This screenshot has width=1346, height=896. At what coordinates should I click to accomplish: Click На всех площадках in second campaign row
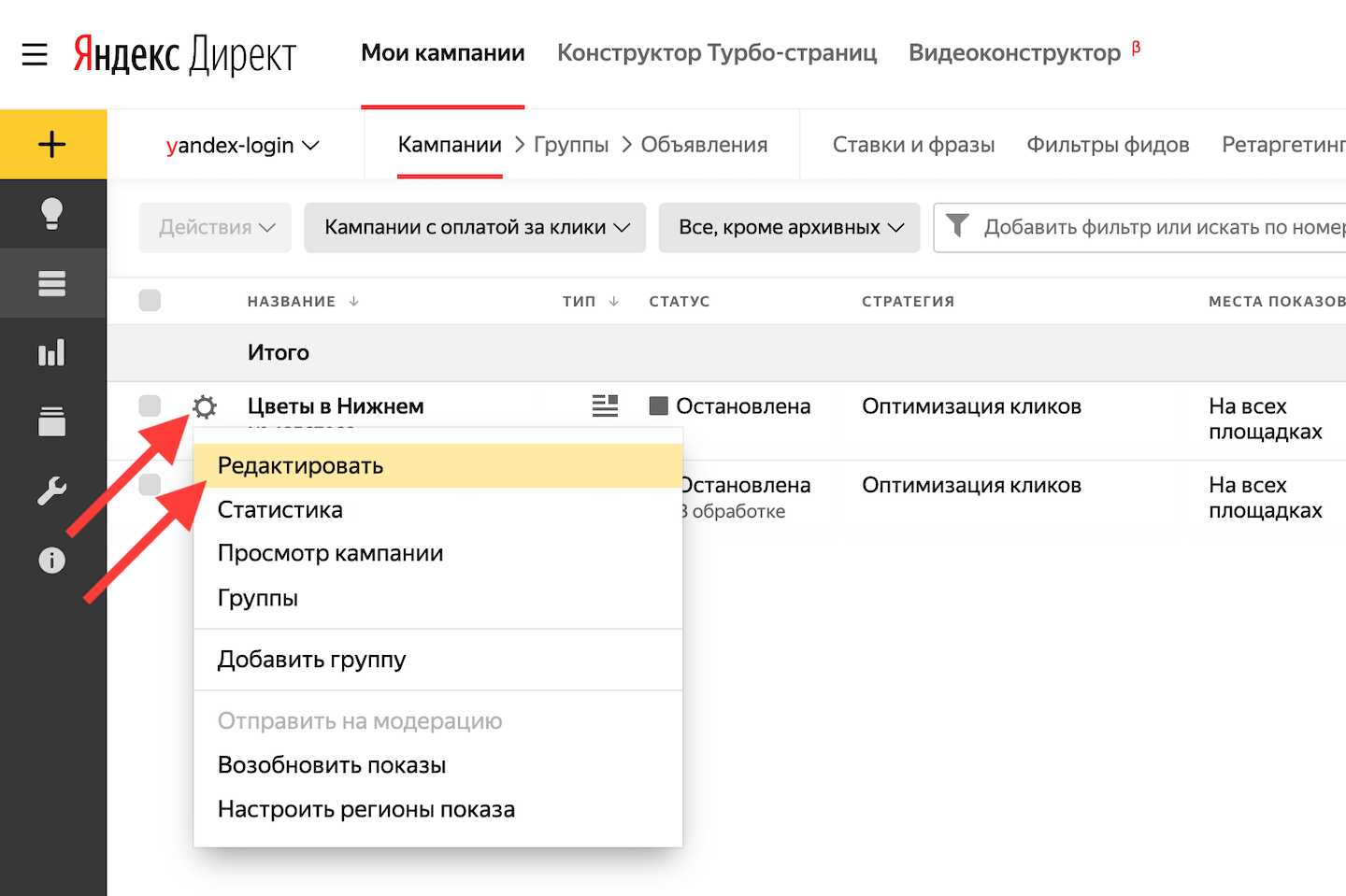click(1266, 497)
